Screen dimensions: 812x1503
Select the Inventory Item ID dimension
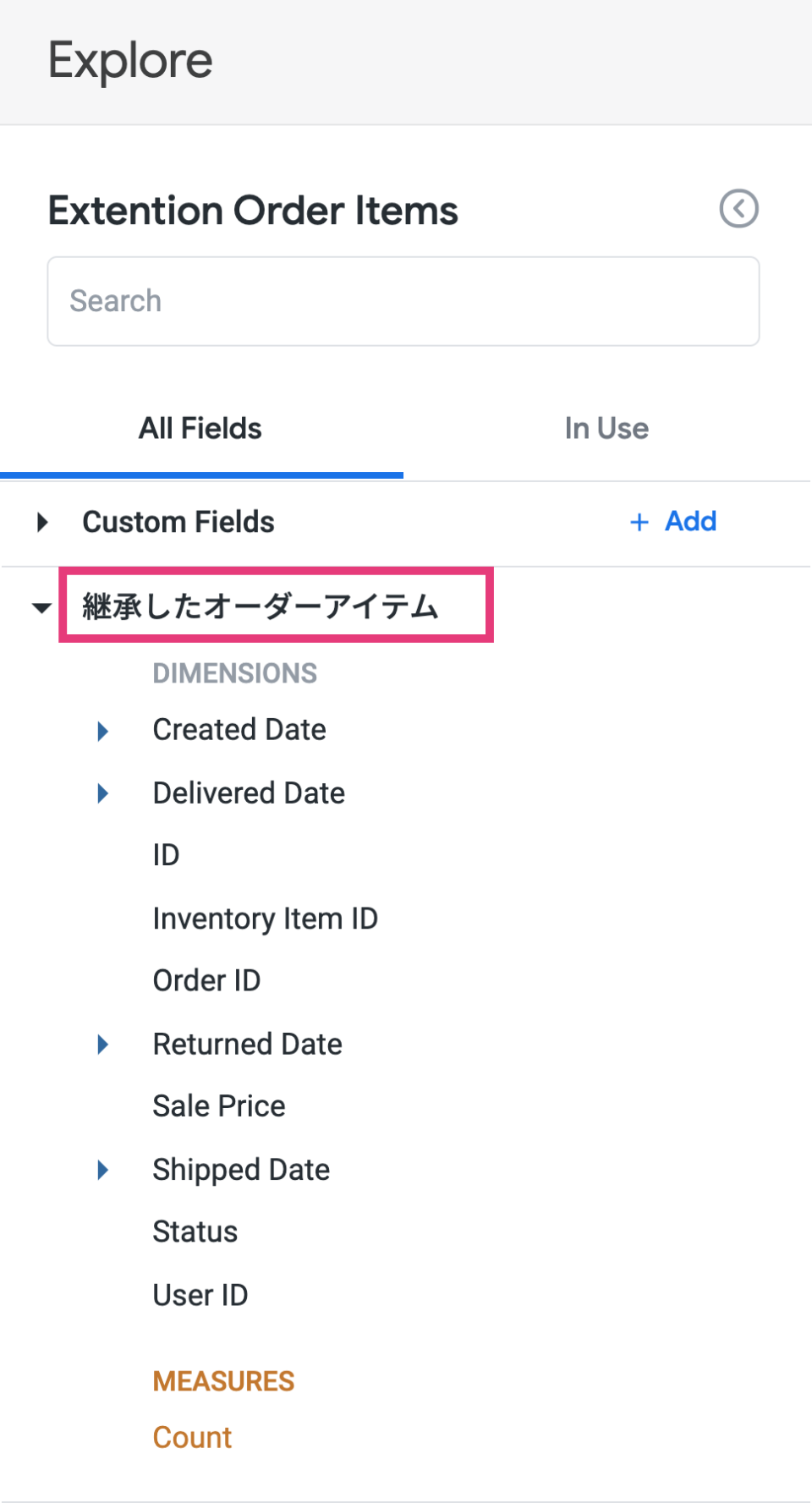(266, 919)
